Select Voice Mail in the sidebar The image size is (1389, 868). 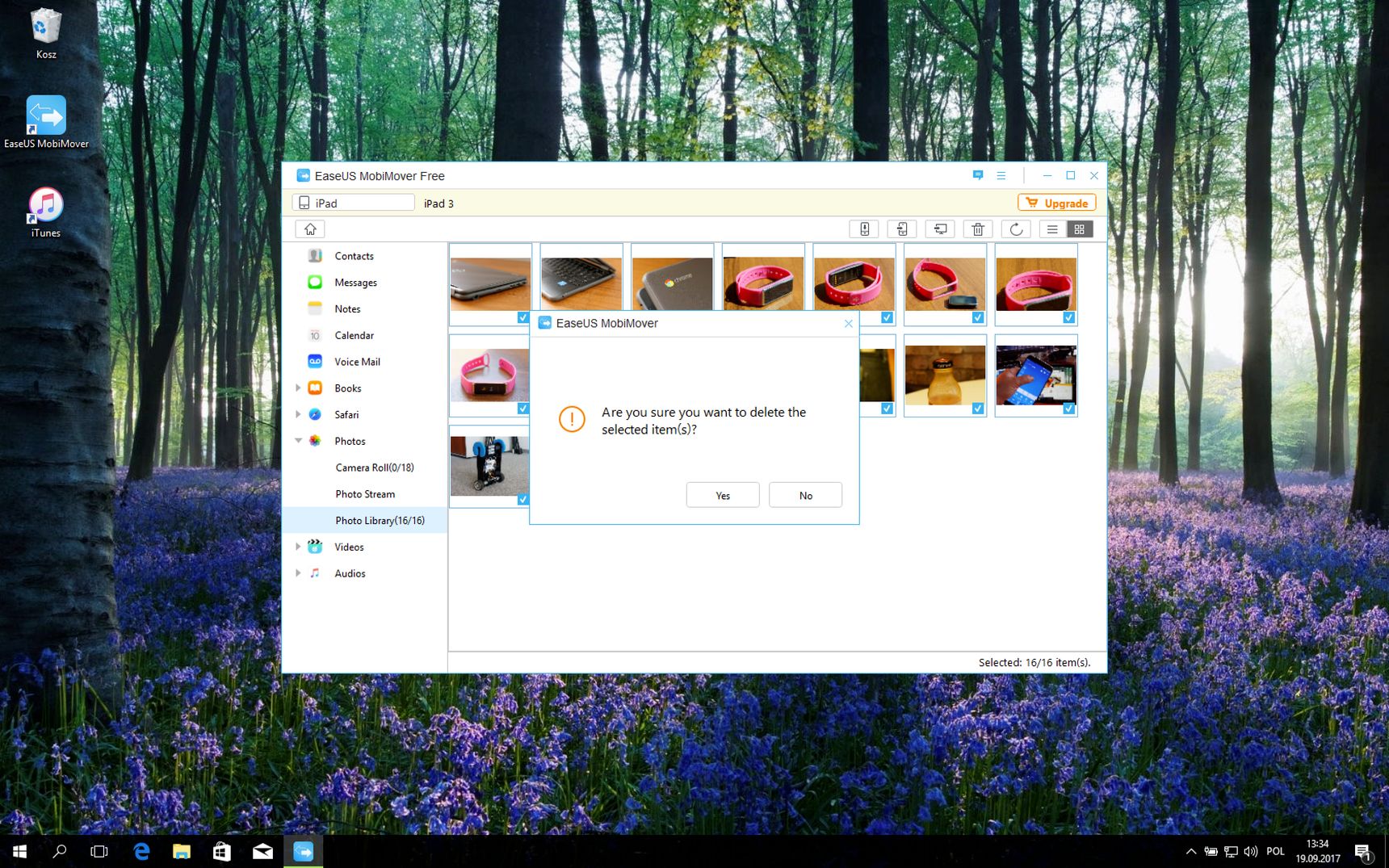[x=364, y=362]
